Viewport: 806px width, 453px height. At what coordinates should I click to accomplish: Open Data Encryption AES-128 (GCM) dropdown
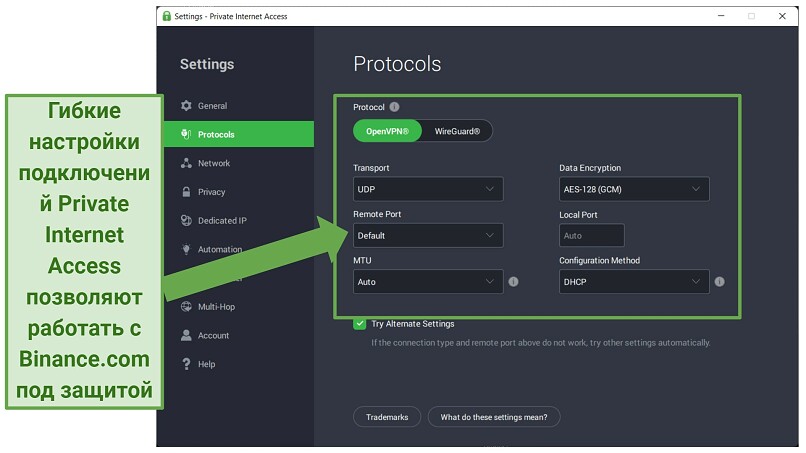click(x=634, y=189)
